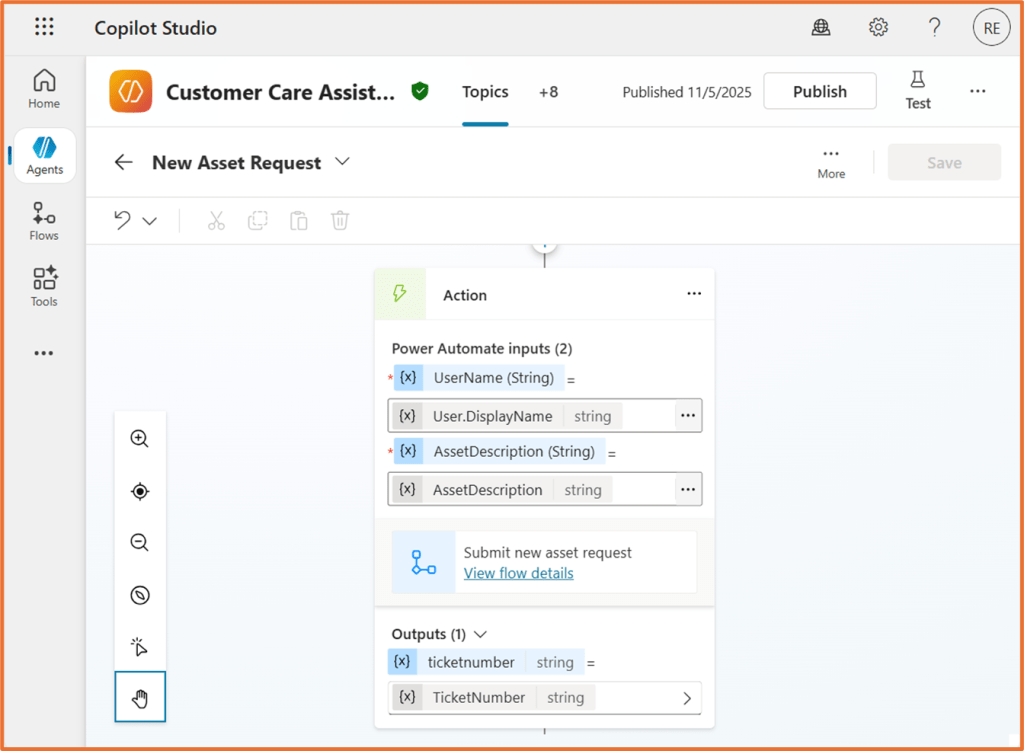Open the Tools panel in sidebar
1024x751 pixels.
(x=43, y=286)
